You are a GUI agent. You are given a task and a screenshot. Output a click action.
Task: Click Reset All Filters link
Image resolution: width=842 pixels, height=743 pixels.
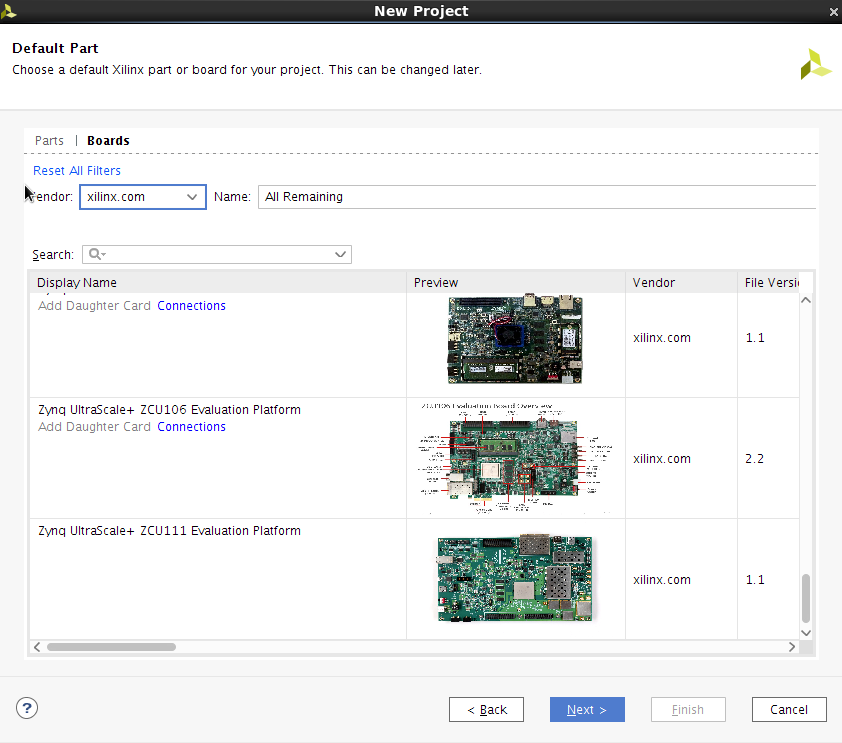[77, 171]
